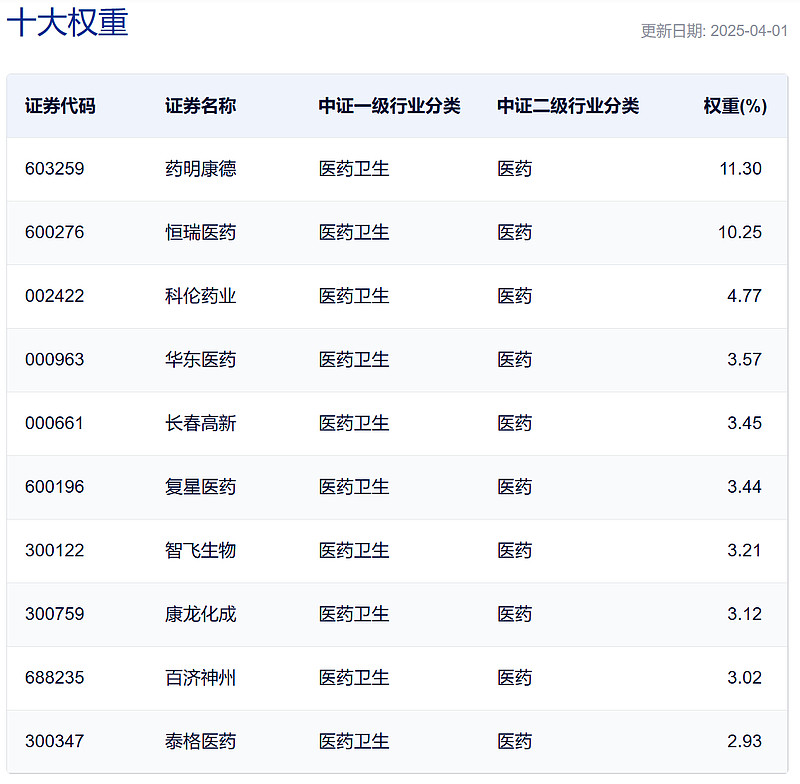The image size is (800, 784).
Task: Click 医药卫生 in the 泰格医药 row
Action: click(354, 741)
